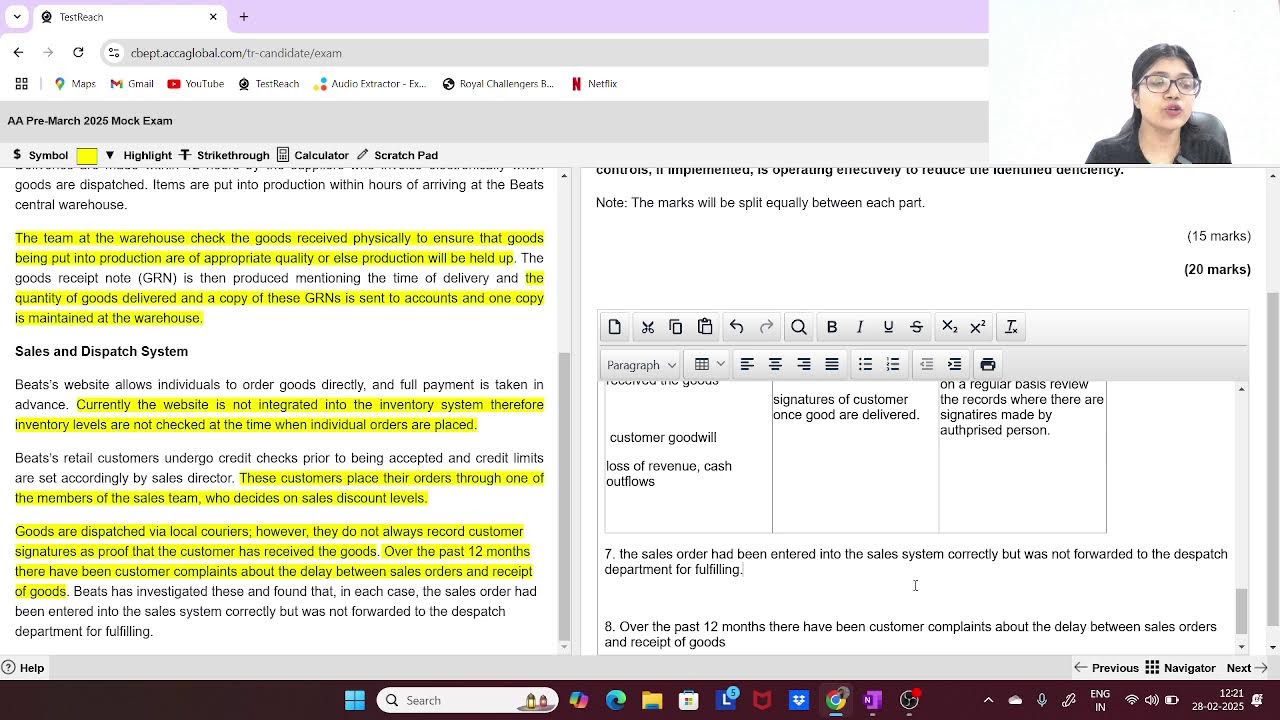This screenshot has height=720, width=1280.
Task: Click the New Document icon in editor
Action: coord(614,327)
